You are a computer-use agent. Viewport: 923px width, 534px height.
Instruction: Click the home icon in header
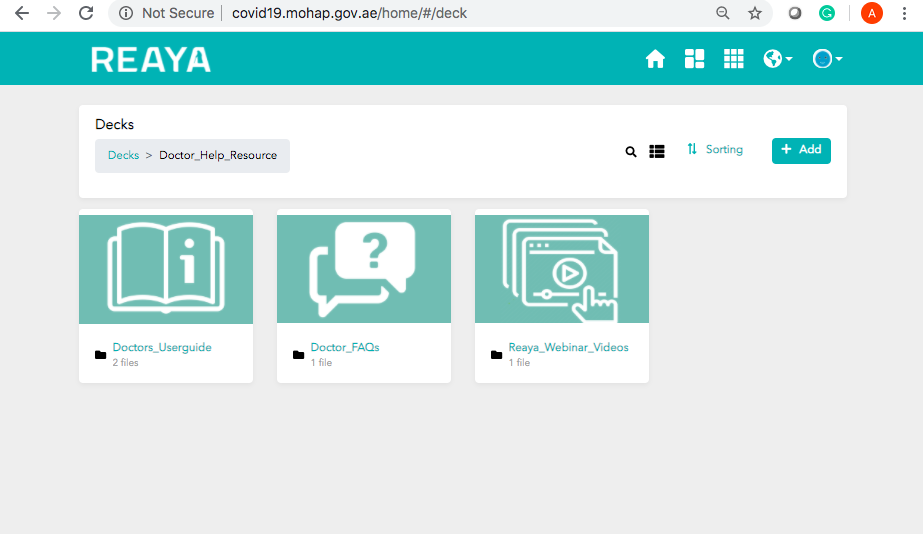[655, 60]
